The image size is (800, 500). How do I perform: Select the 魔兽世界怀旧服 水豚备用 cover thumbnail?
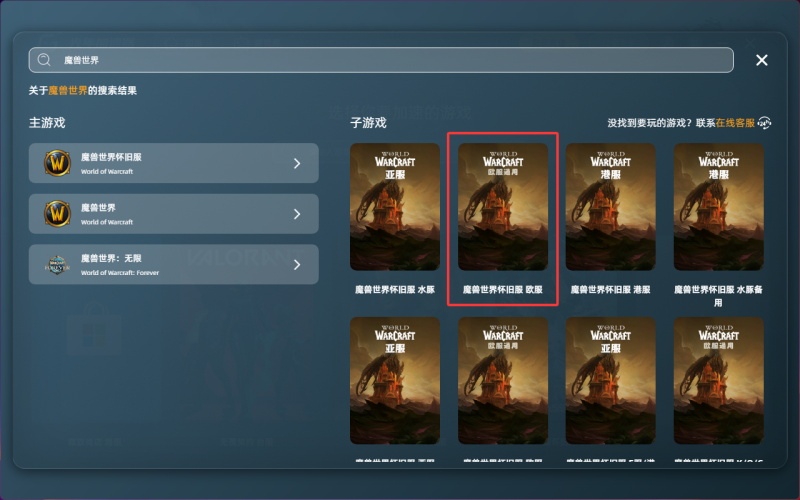719,207
